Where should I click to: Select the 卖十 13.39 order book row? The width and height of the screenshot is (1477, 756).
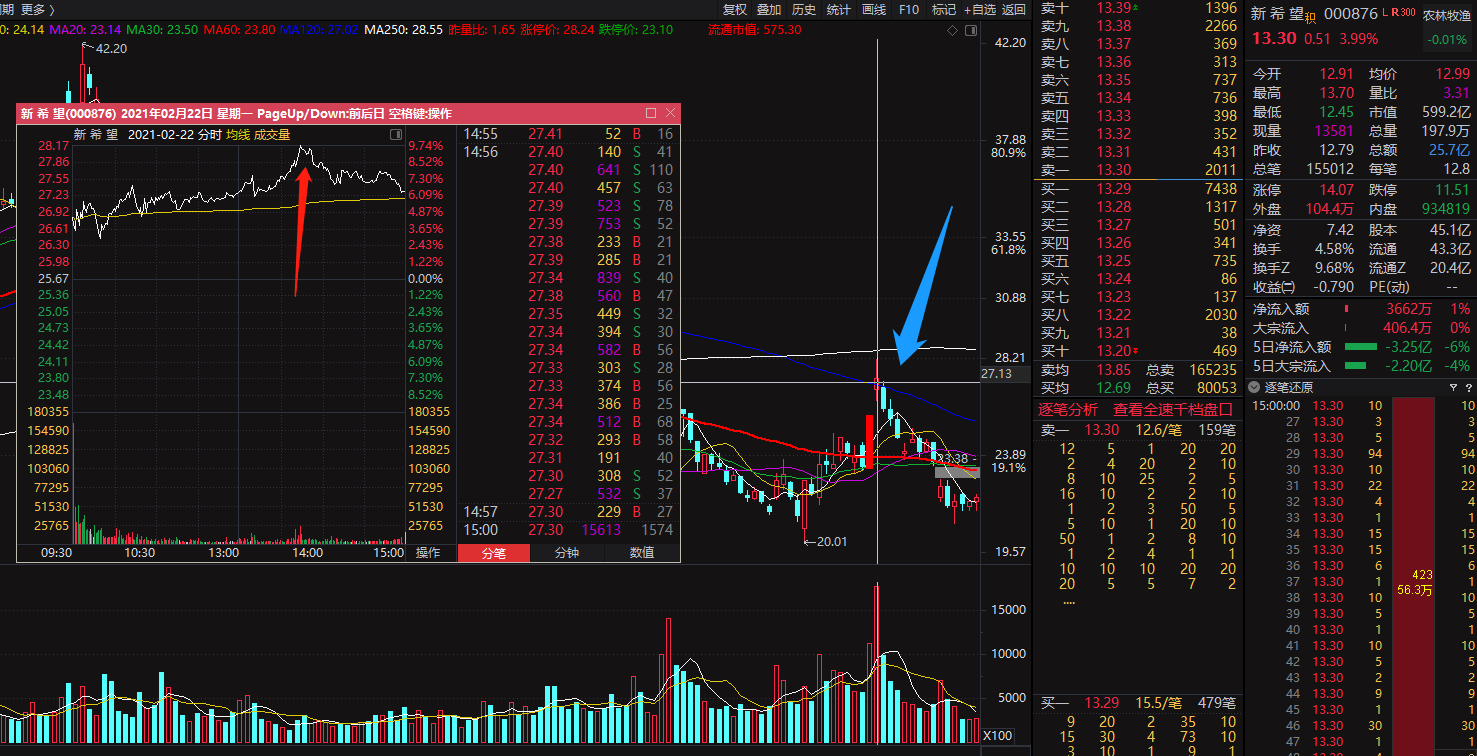coord(1138,8)
